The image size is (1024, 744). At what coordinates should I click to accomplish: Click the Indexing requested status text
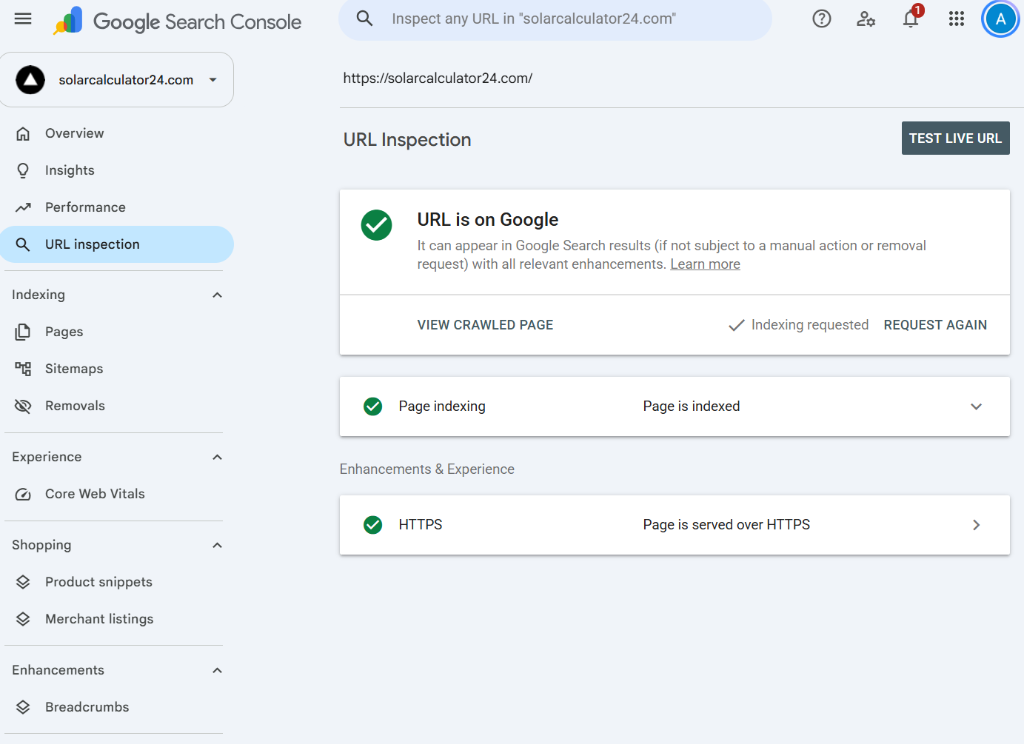(810, 325)
